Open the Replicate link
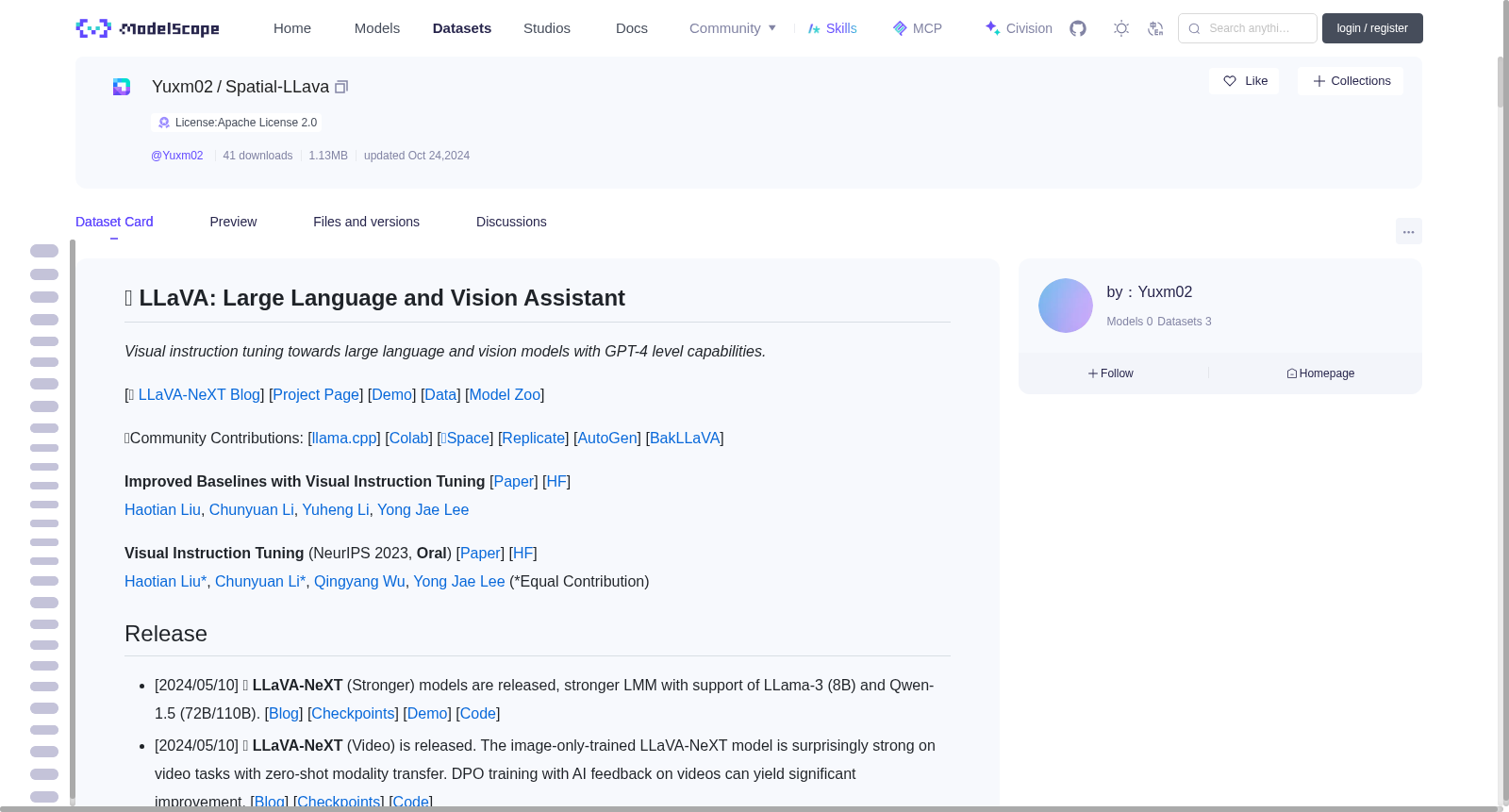Screen dimensions: 1509x812 (534, 439)
